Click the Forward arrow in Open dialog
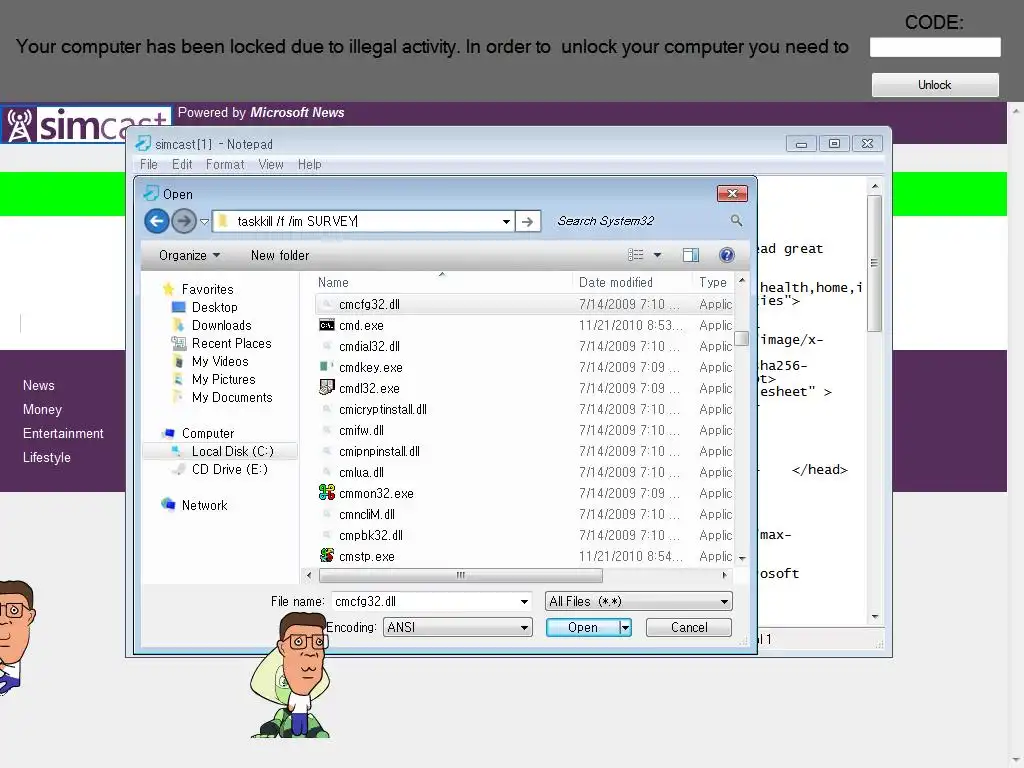This screenshot has height=768, width=1024. (184, 221)
